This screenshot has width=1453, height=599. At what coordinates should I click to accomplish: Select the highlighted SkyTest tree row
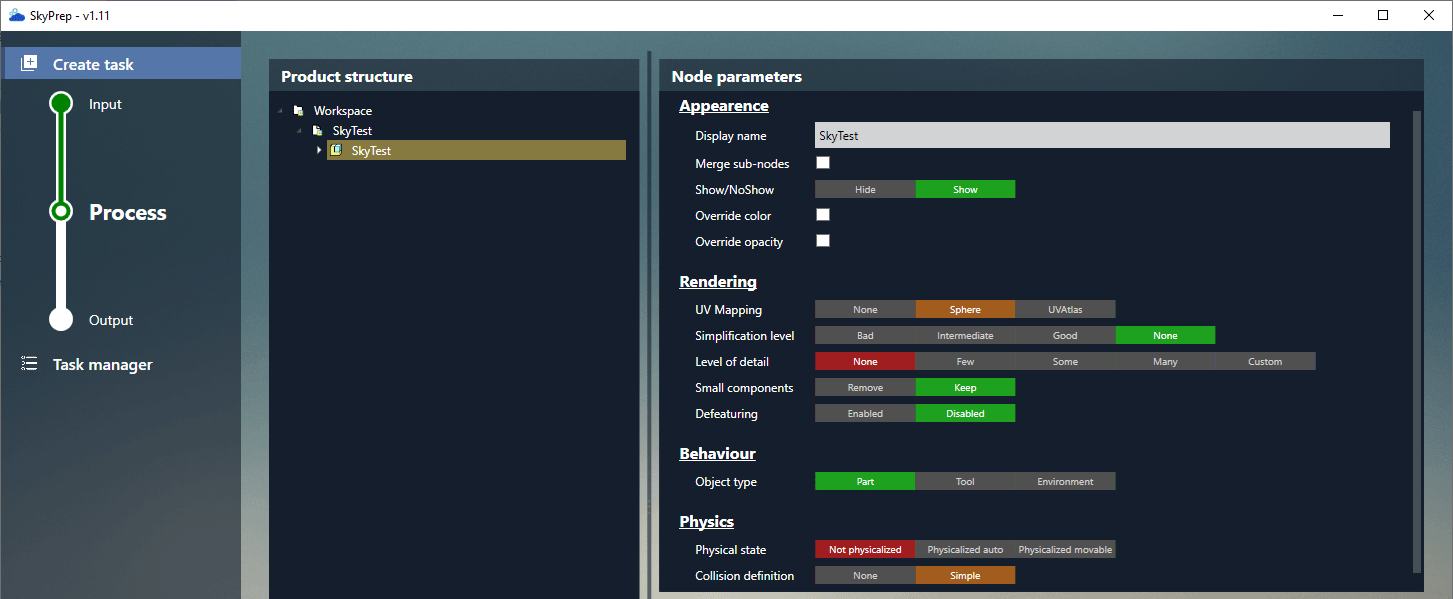coord(476,150)
